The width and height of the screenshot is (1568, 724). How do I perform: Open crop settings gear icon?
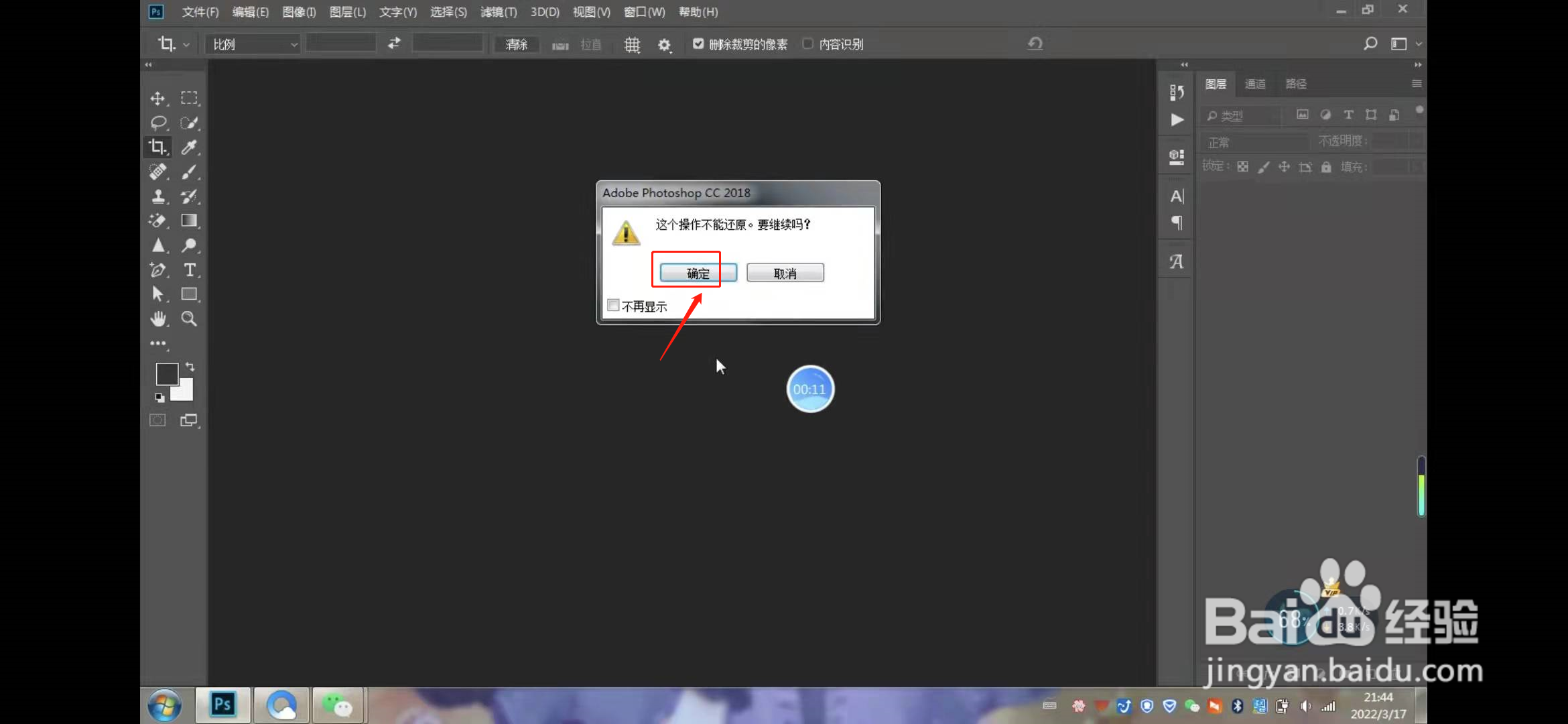point(664,45)
